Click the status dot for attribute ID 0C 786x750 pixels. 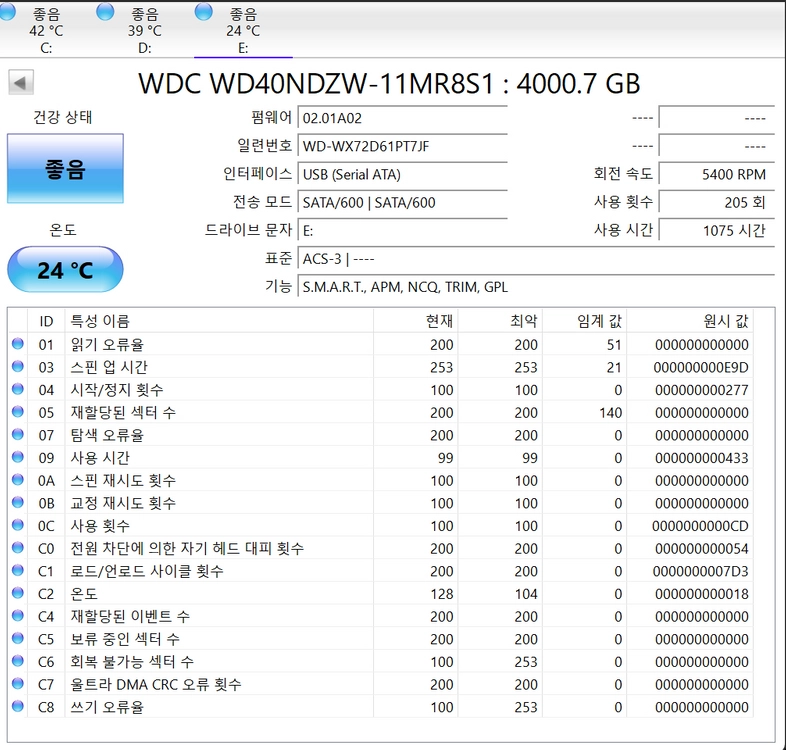coord(18,525)
